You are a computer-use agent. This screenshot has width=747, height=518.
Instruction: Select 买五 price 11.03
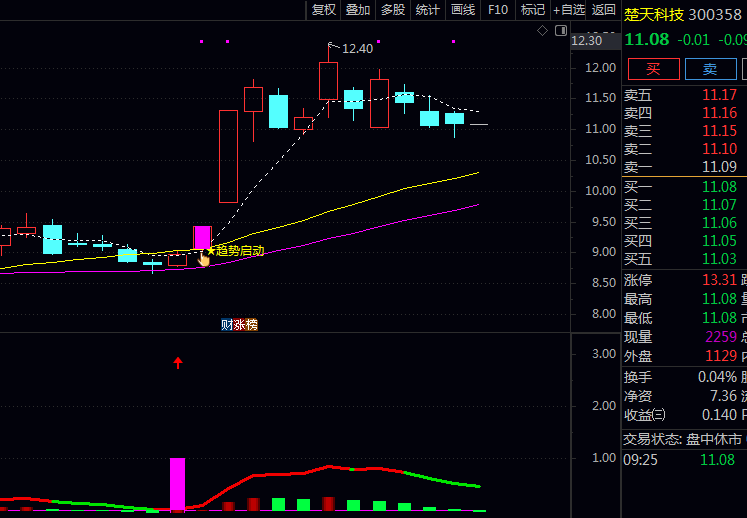[719, 259]
